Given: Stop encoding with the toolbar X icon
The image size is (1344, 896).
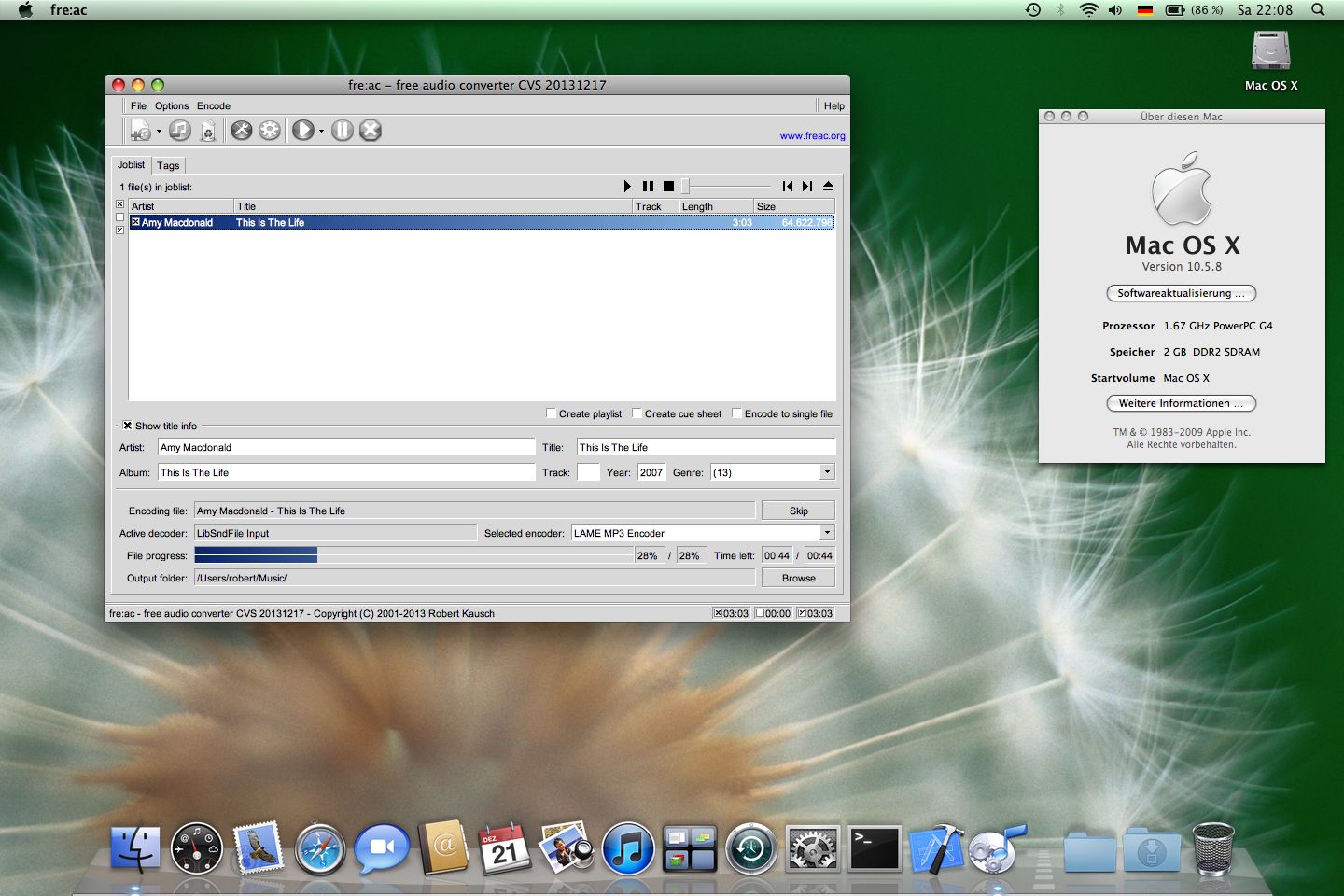Looking at the screenshot, I should coord(371,131).
